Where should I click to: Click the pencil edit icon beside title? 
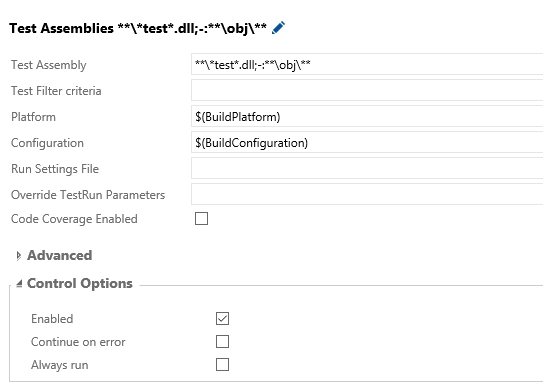coord(278,28)
